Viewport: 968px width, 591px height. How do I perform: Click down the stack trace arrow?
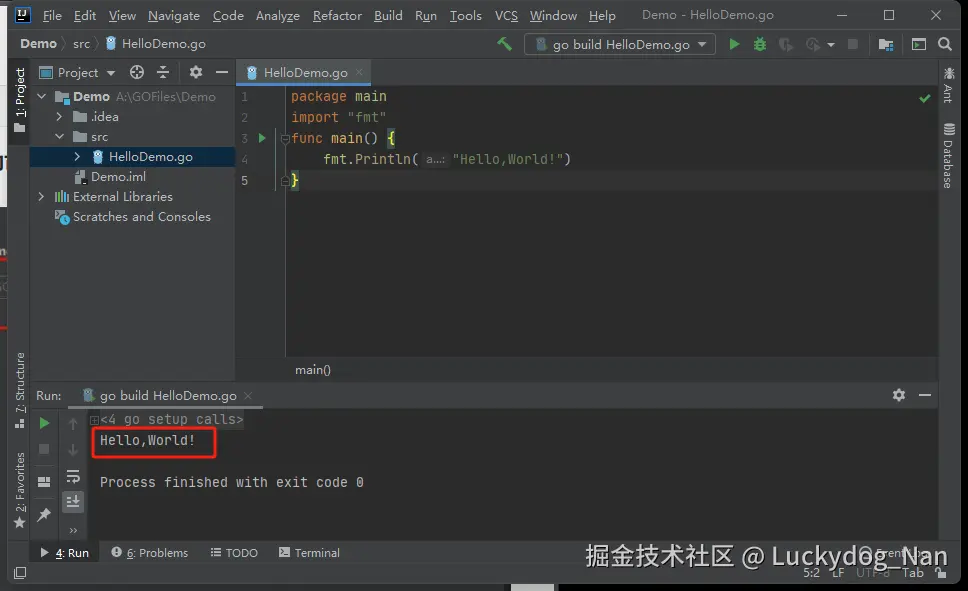[73, 450]
